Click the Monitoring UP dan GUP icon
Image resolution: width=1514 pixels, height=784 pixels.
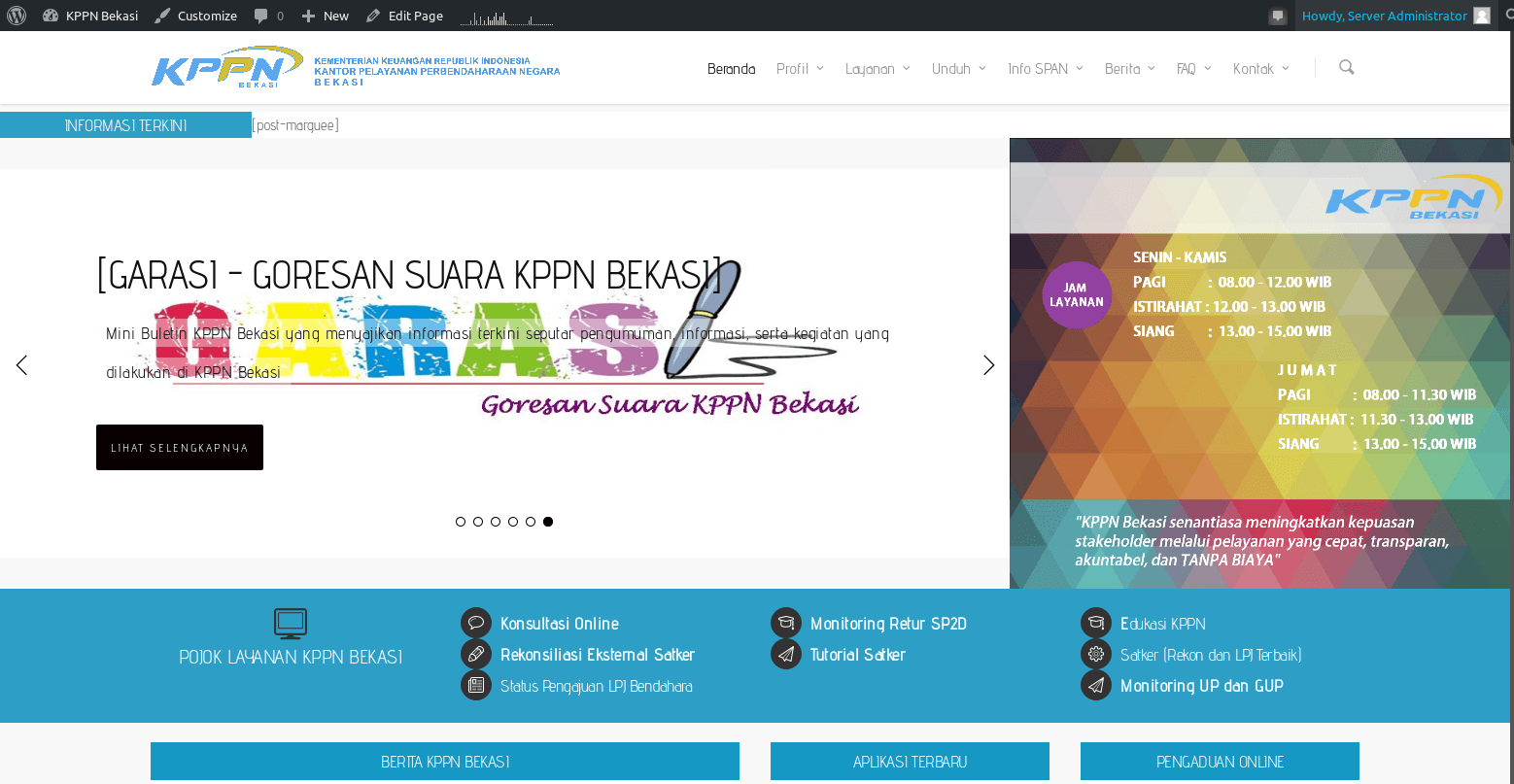(x=1096, y=685)
